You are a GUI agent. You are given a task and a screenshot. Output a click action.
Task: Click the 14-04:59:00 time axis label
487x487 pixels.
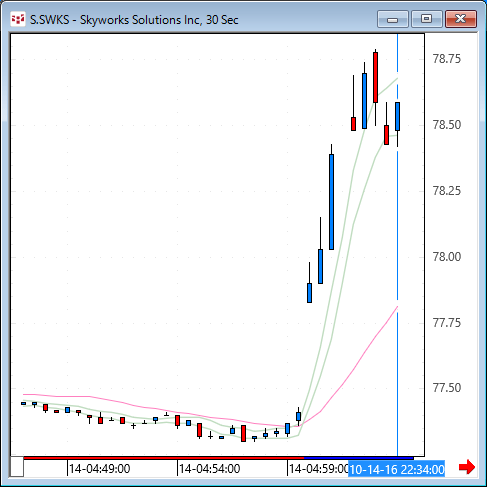[x=318, y=469]
